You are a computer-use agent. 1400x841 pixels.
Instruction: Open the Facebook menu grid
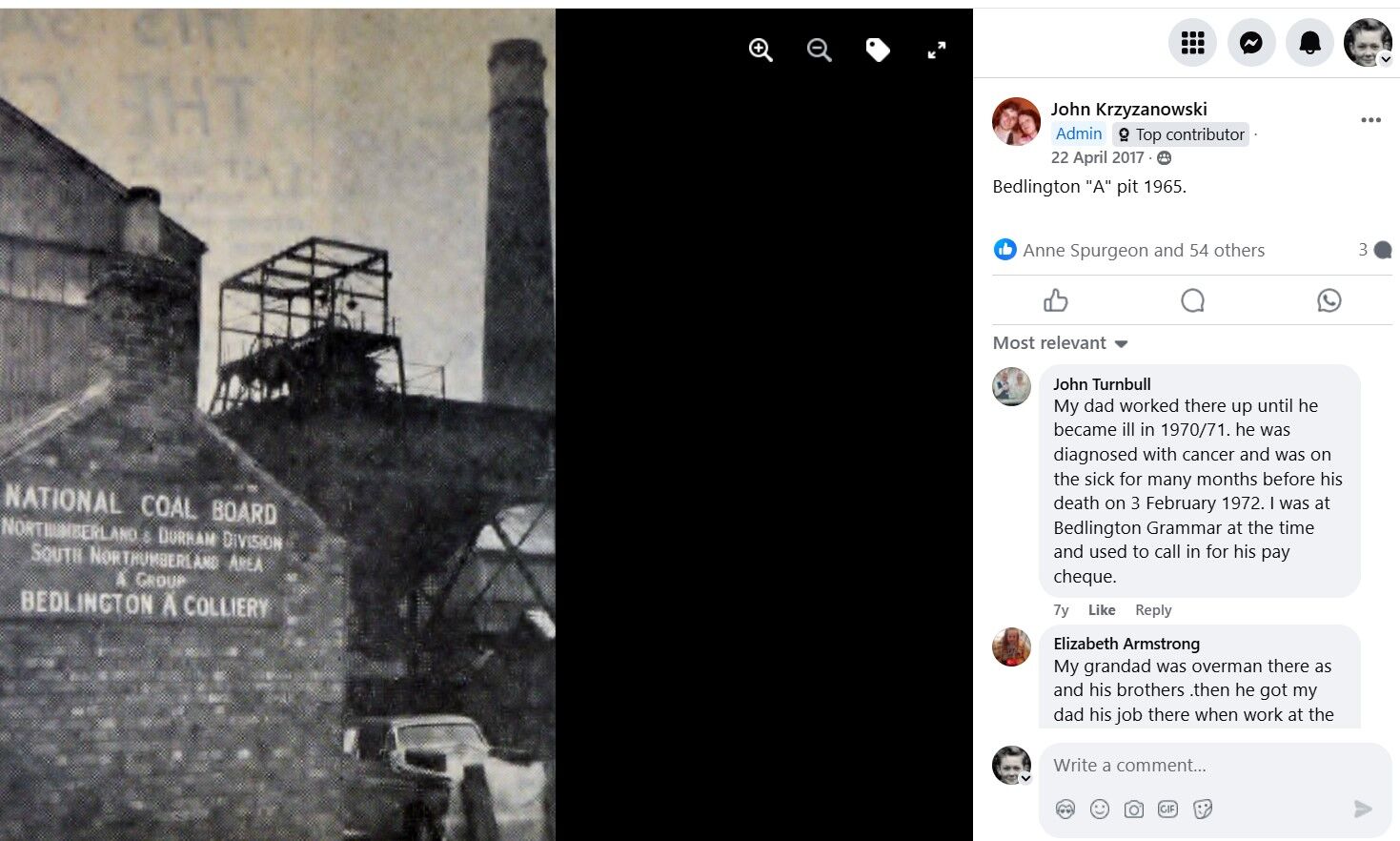pos(1192,43)
